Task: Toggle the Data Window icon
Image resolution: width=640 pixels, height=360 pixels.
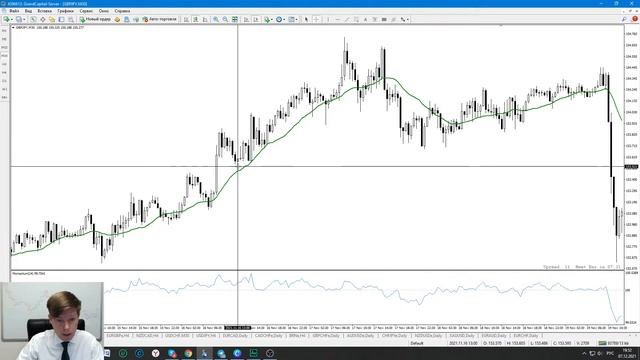Action: pos(42,19)
